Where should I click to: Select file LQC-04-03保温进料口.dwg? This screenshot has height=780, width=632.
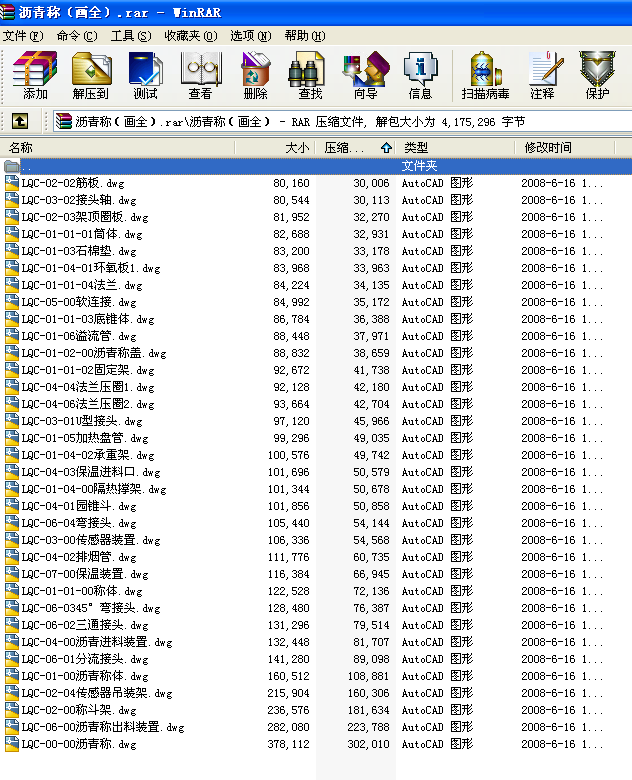[91, 472]
